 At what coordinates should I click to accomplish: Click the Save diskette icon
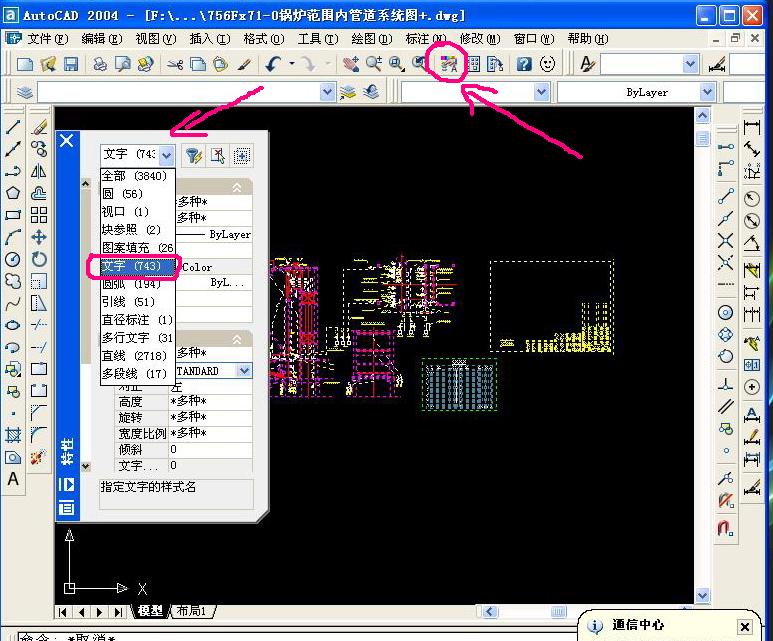pyautogui.click(x=71, y=64)
